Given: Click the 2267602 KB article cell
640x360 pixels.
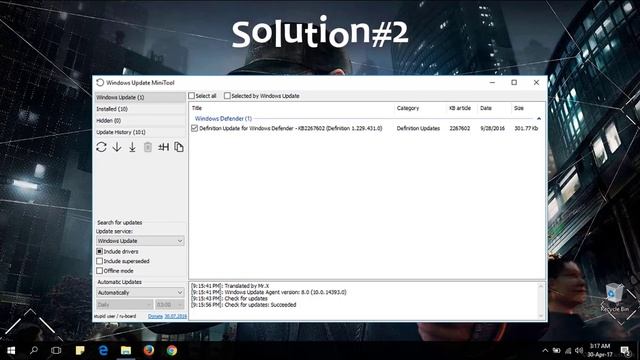Looking at the screenshot, I should (460, 128).
